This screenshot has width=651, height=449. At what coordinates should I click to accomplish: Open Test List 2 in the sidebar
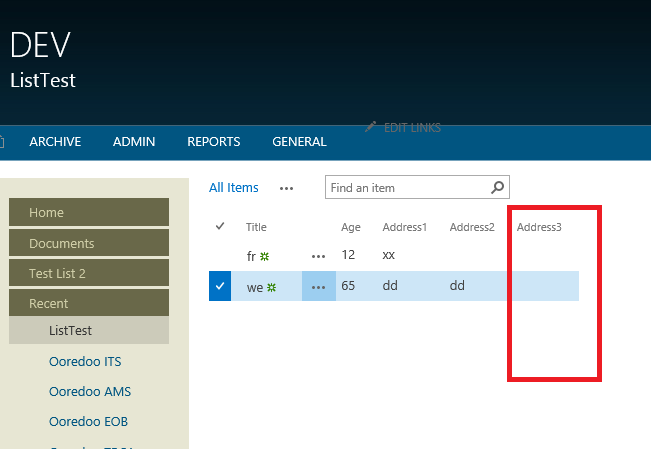pos(89,273)
